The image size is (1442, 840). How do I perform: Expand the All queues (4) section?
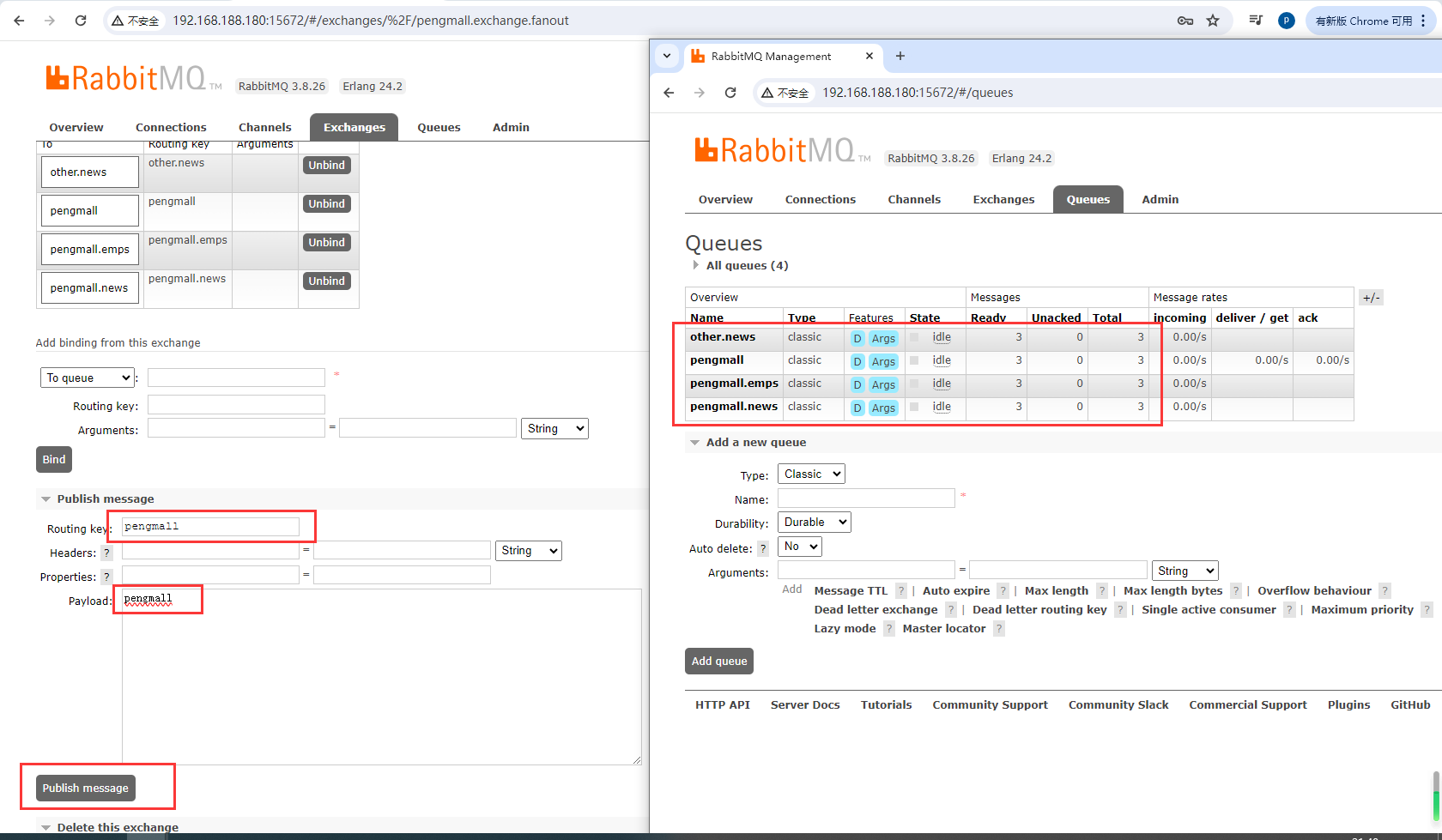(x=741, y=265)
